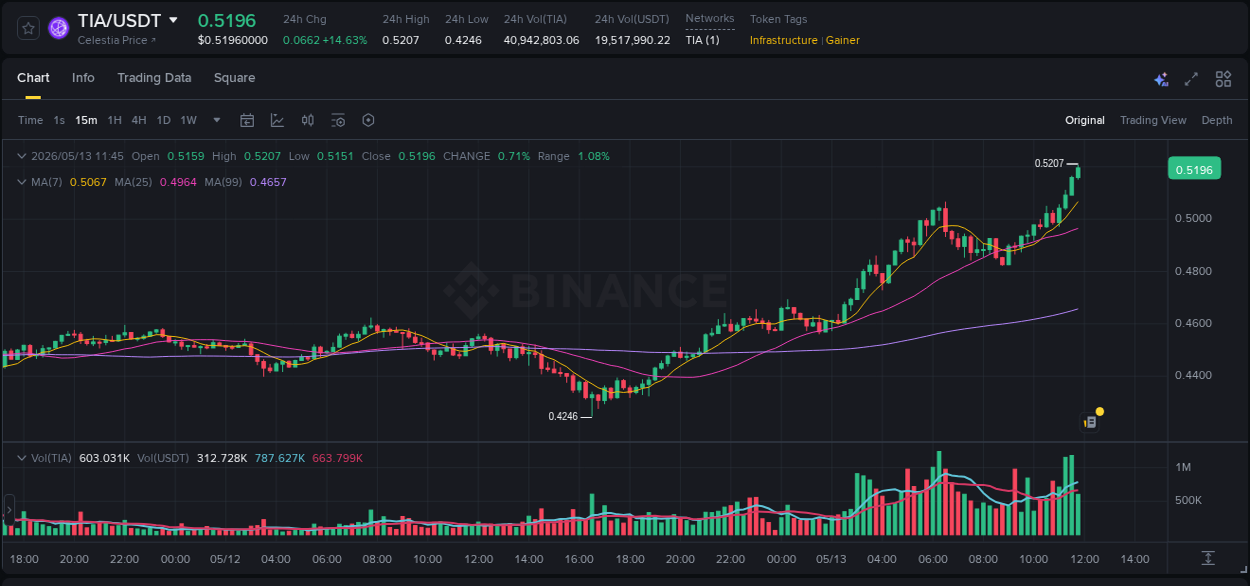1250x586 pixels.
Task: Expand chart to fullscreen
Action: click(1191, 79)
